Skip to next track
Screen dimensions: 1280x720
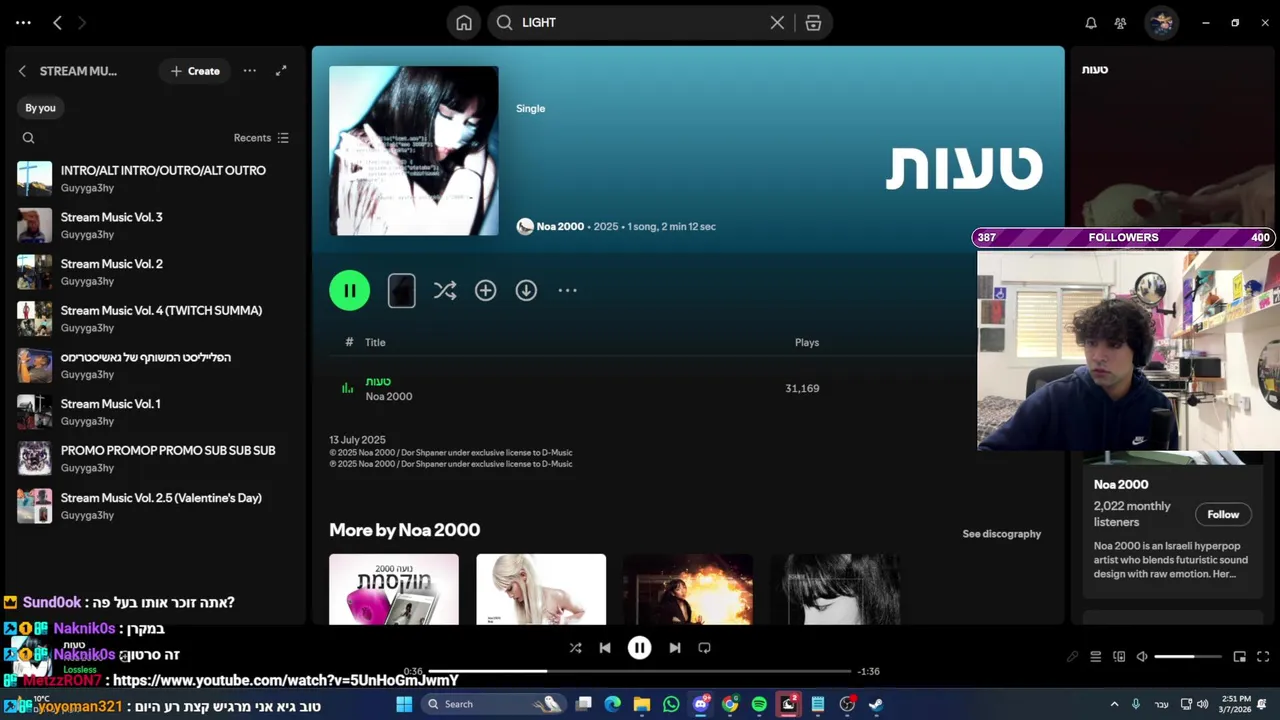click(x=675, y=648)
